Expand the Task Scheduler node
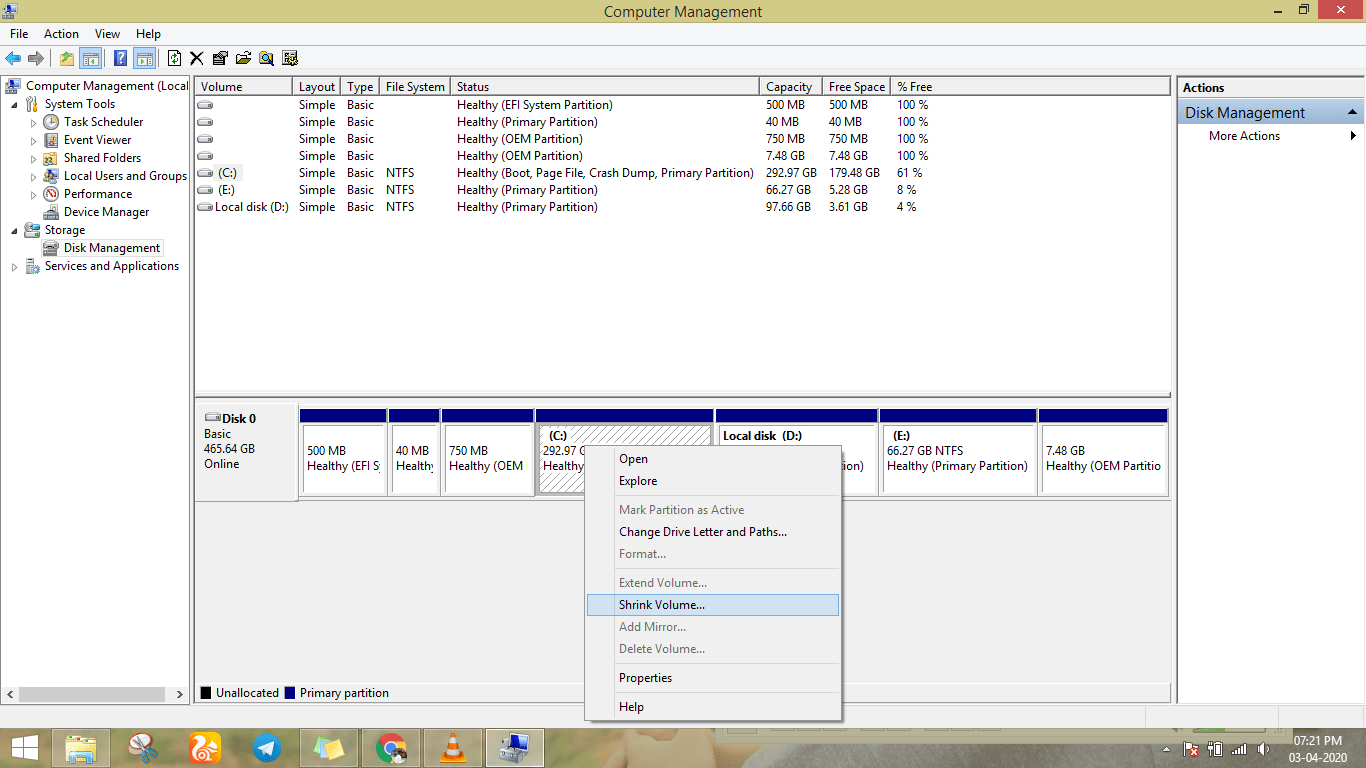The image size is (1366, 768). (33, 123)
